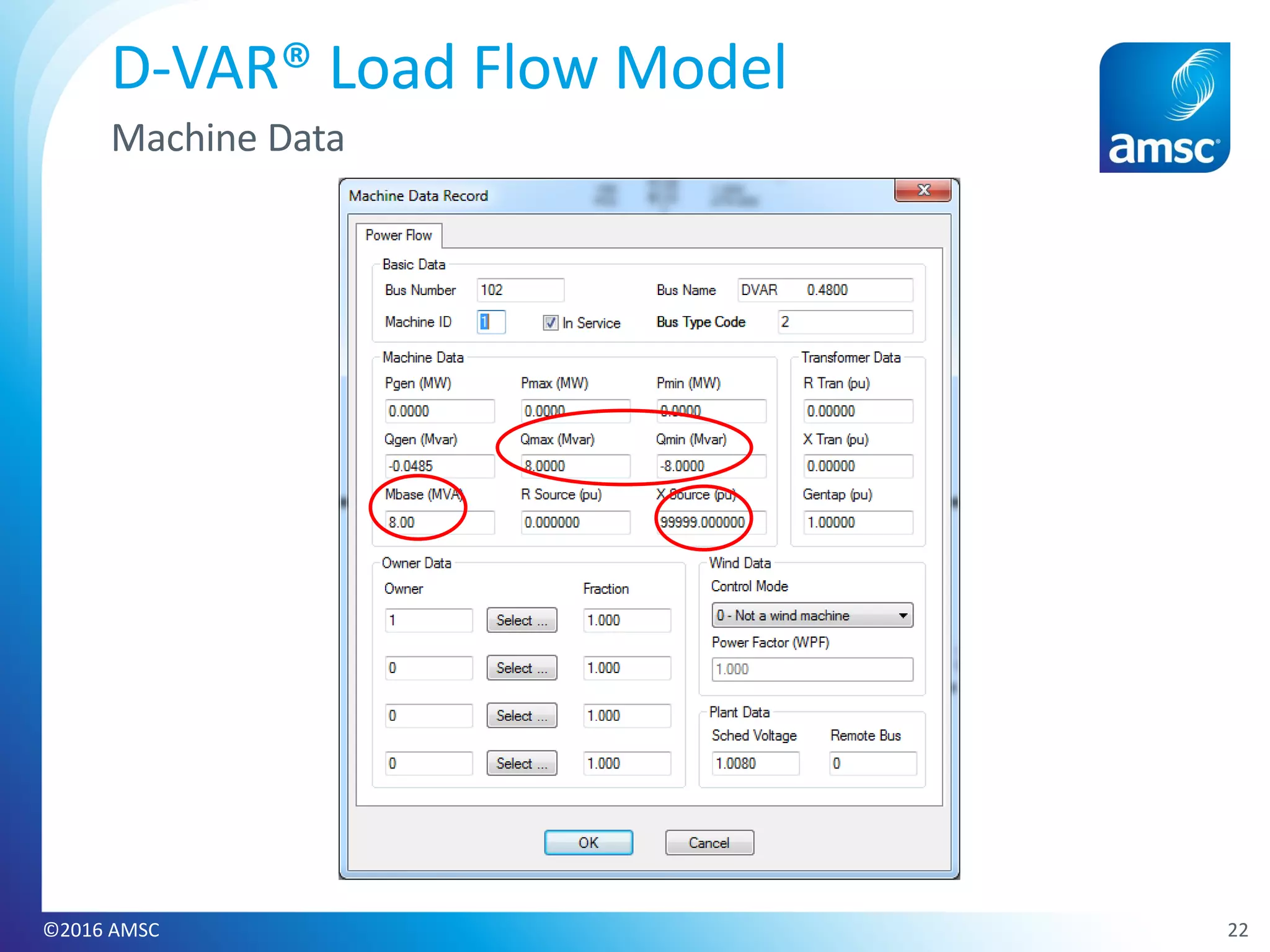
Task: Click the Pmax (MW) value field
Action: pos(575,411)
